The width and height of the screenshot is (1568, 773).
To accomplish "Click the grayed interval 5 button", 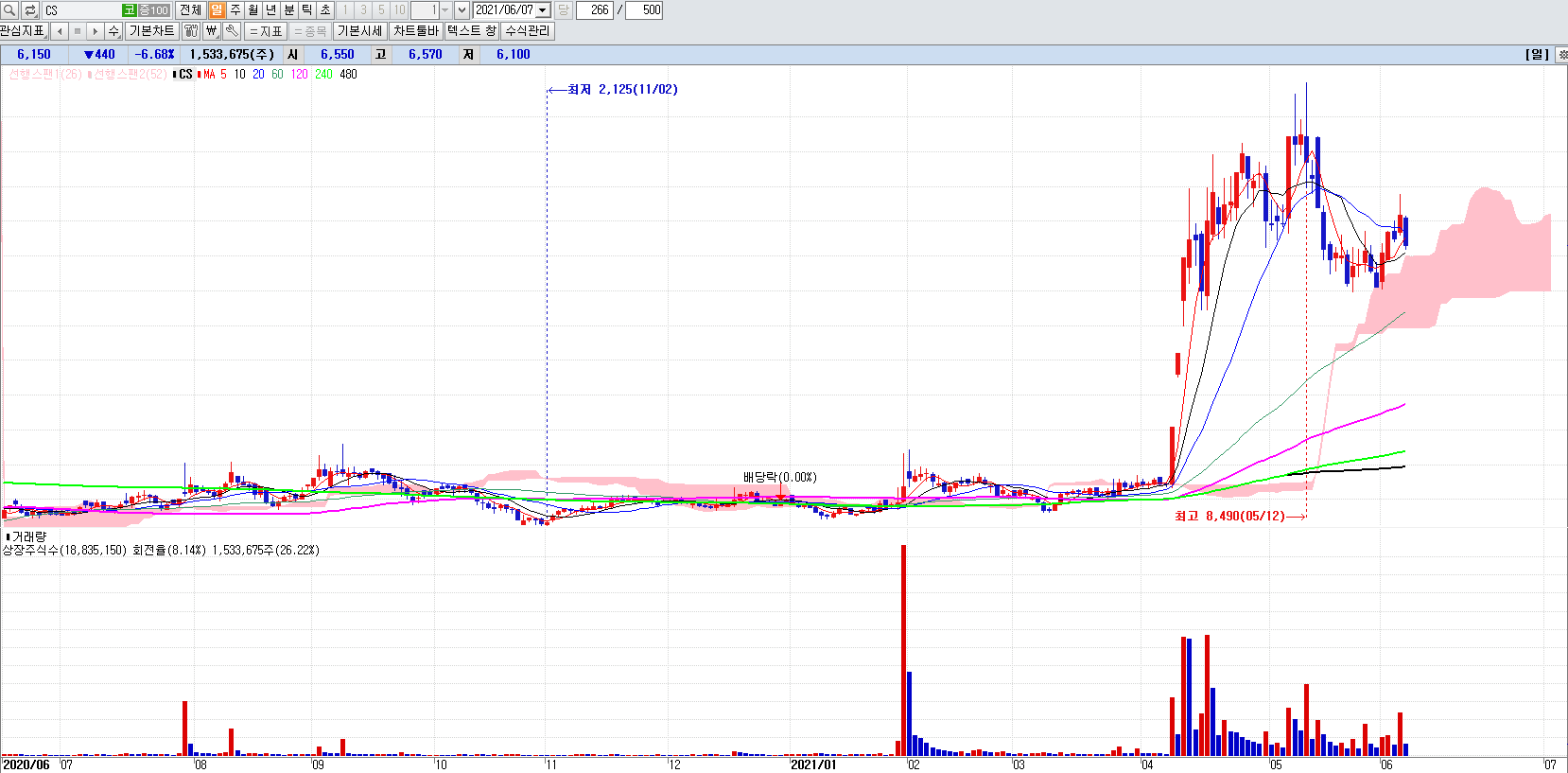I will (381, 10).
